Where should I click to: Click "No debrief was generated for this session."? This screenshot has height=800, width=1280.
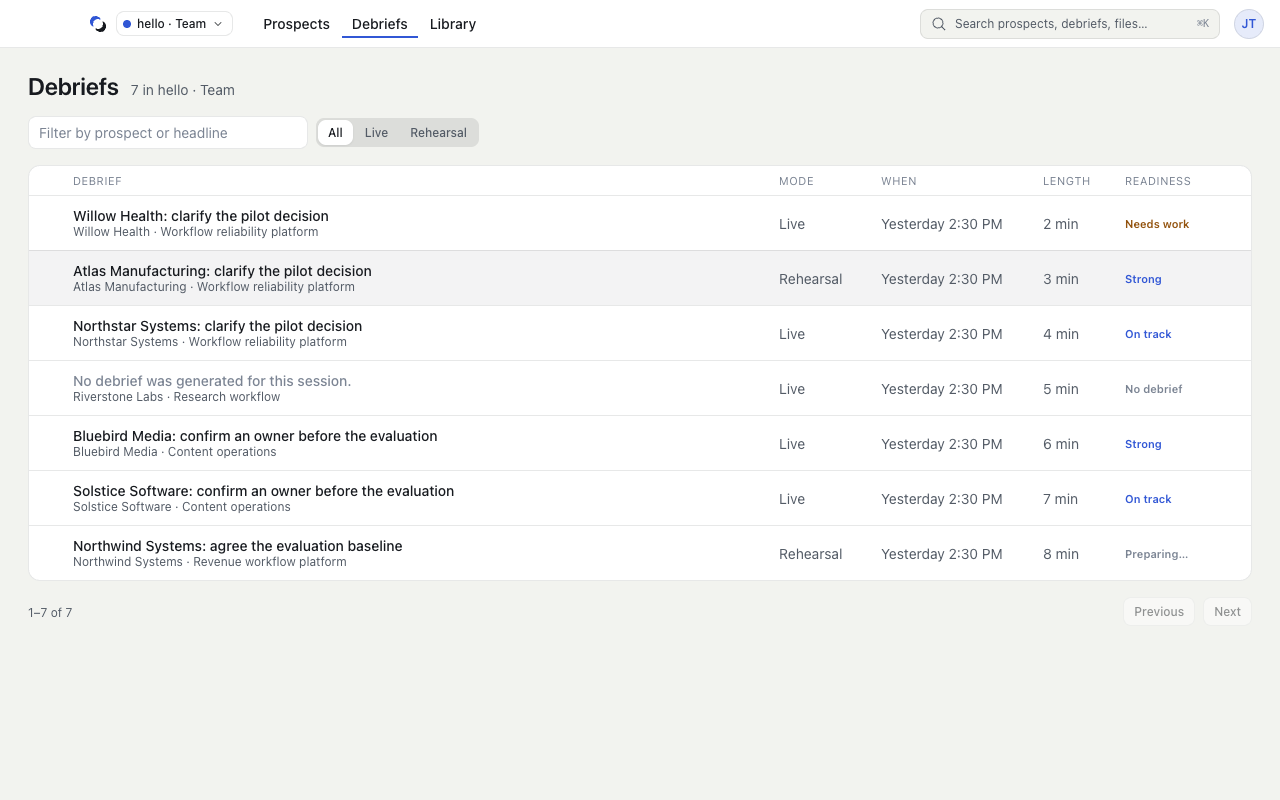pos(212,381)
